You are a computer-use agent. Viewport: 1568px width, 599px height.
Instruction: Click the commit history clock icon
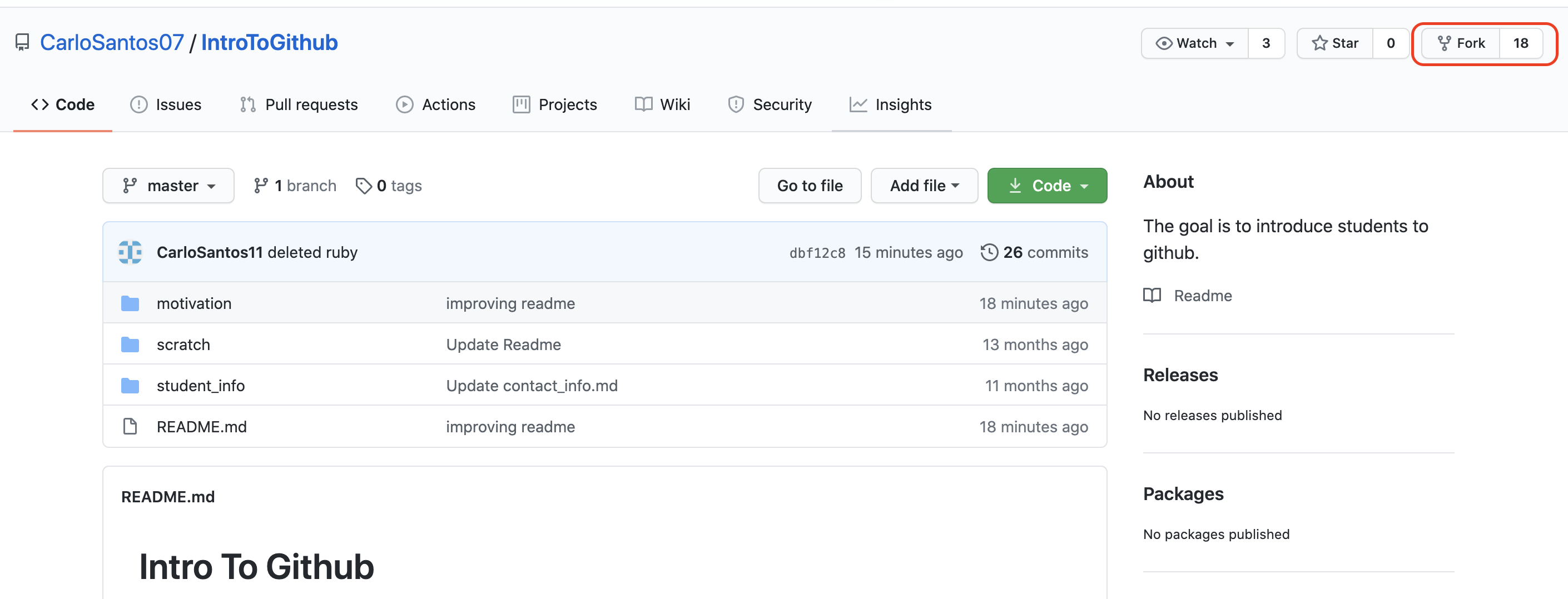coord(989,252)
